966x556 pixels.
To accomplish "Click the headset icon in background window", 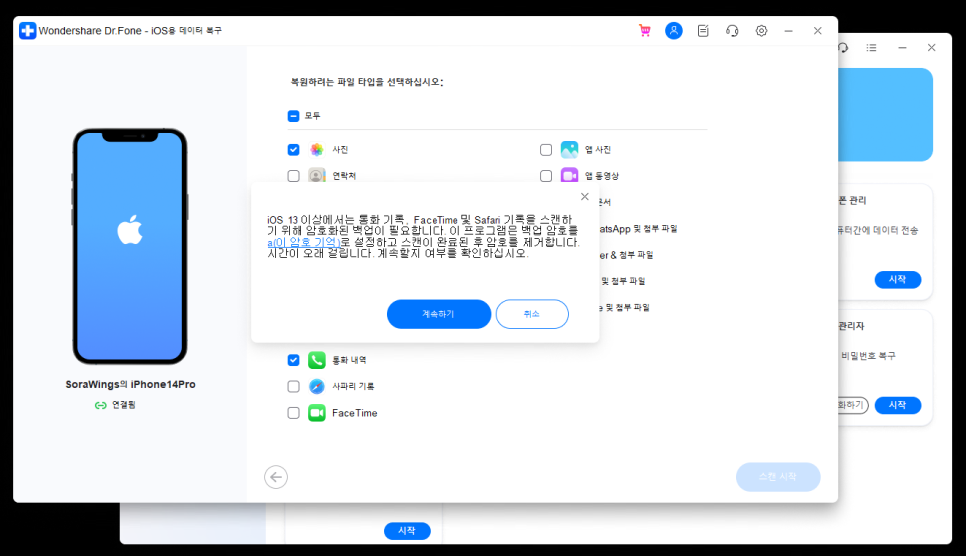I will pos(843,47).
